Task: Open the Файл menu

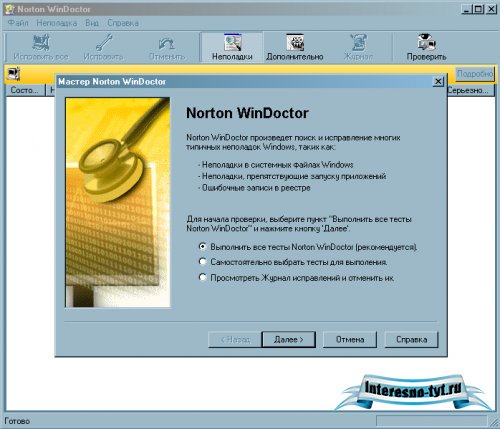Action: coord(18,23)
